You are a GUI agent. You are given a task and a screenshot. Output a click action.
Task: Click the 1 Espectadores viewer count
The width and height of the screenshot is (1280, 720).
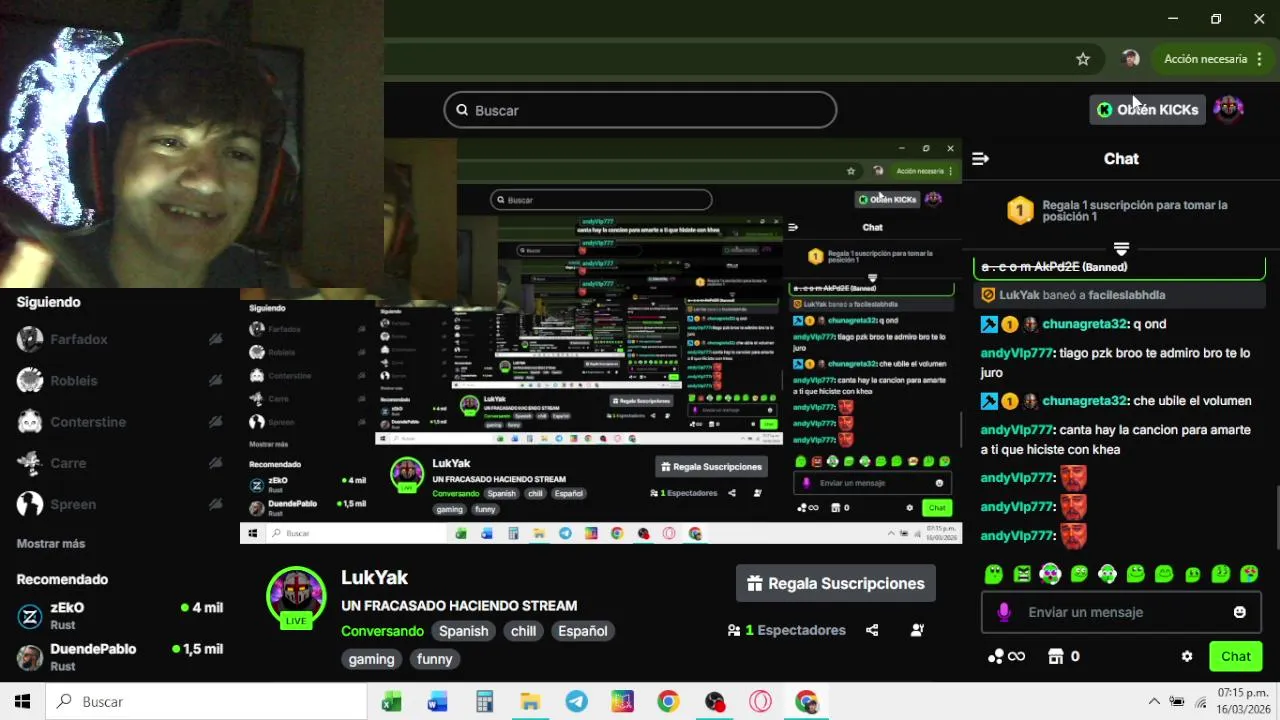coord(787,630)
